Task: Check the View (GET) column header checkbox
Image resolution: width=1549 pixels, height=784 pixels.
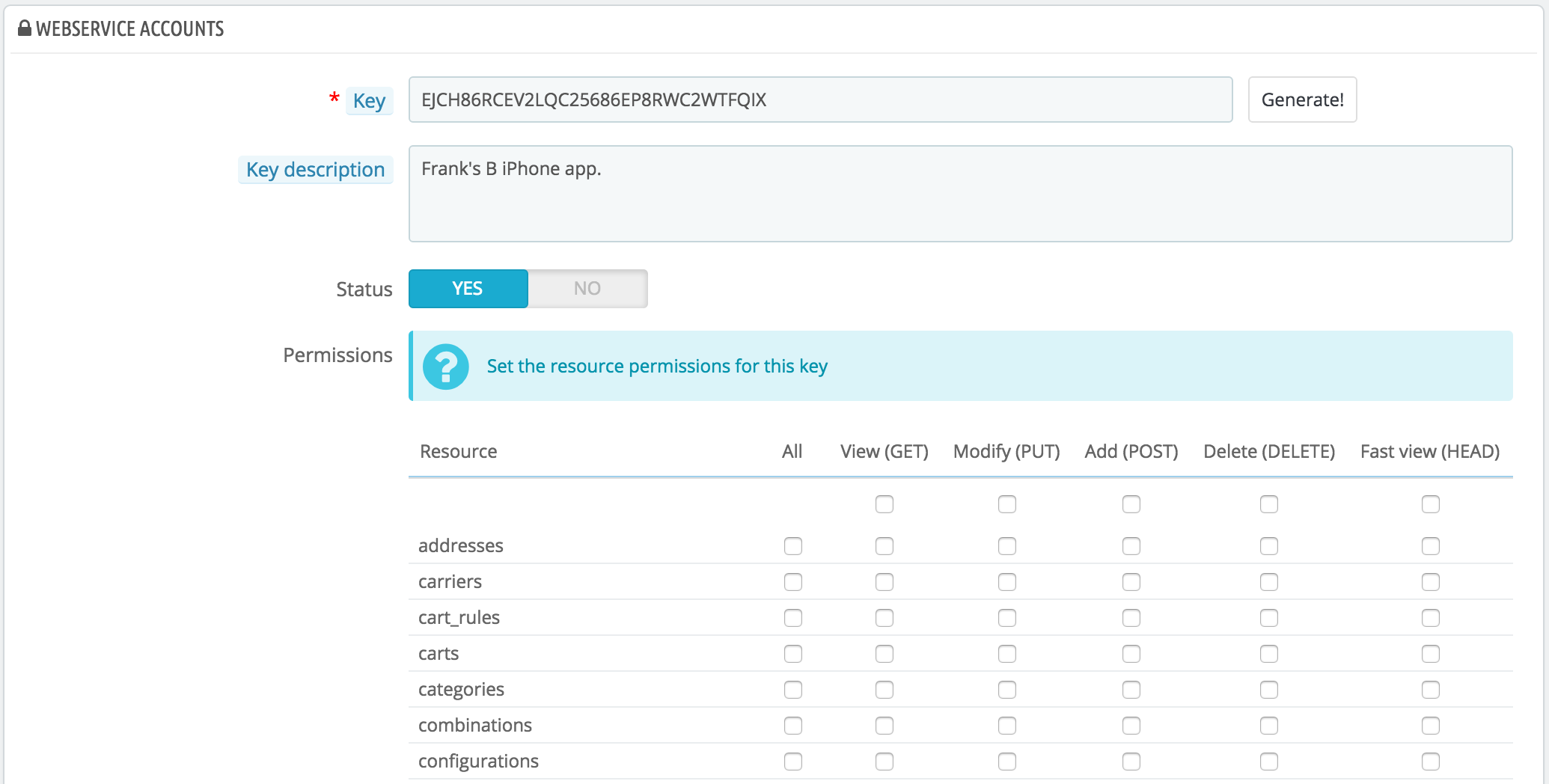Action: (x=885, y=504)
